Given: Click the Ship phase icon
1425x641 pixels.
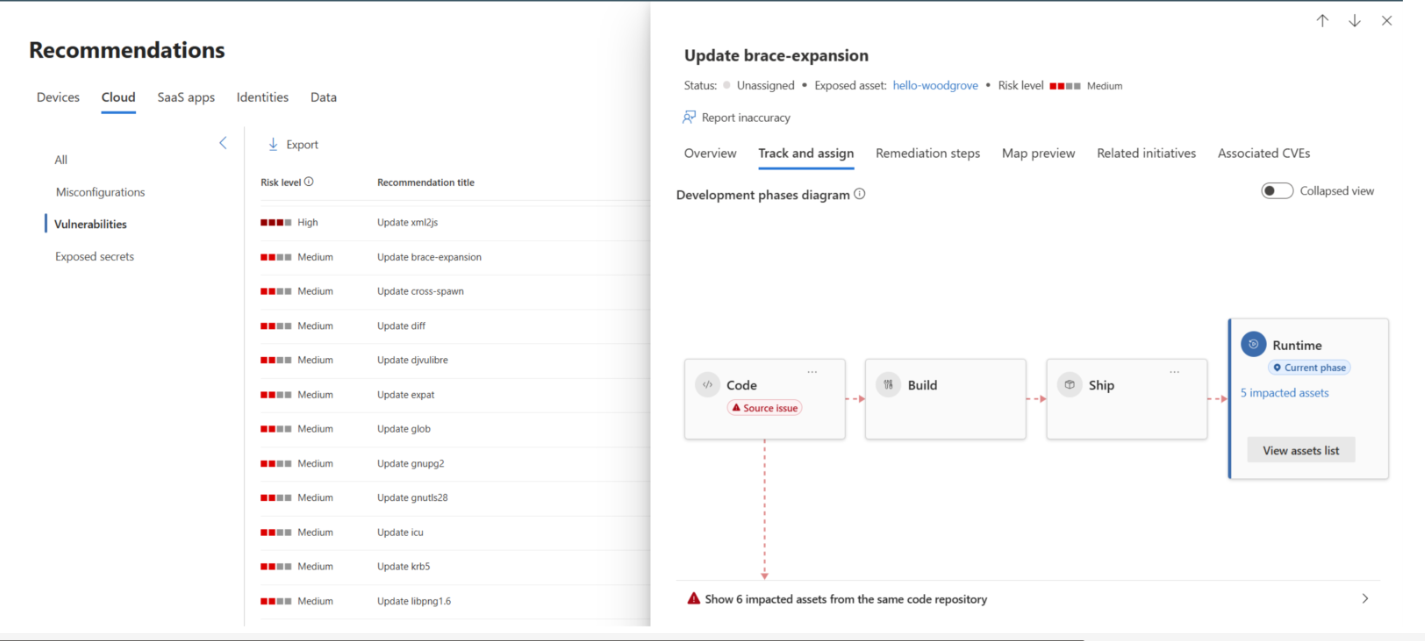Looking at the screenshot, I should point(1069,385).
